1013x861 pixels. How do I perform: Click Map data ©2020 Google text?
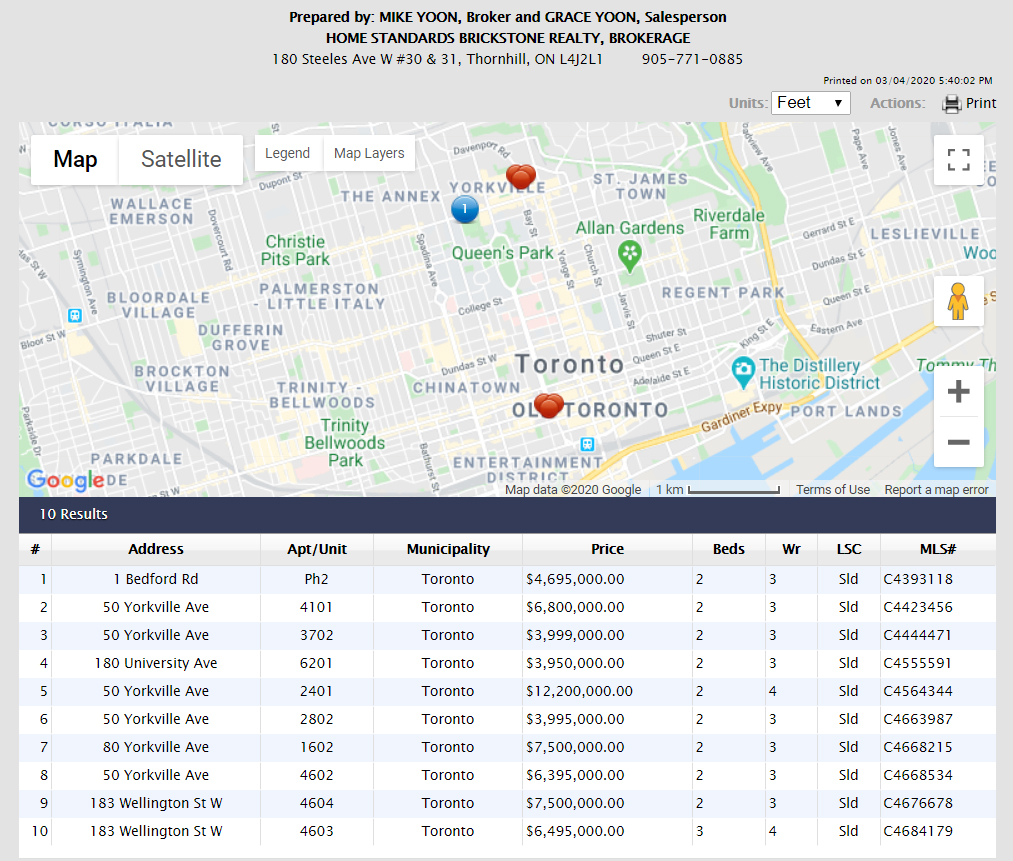click(573, 490)
